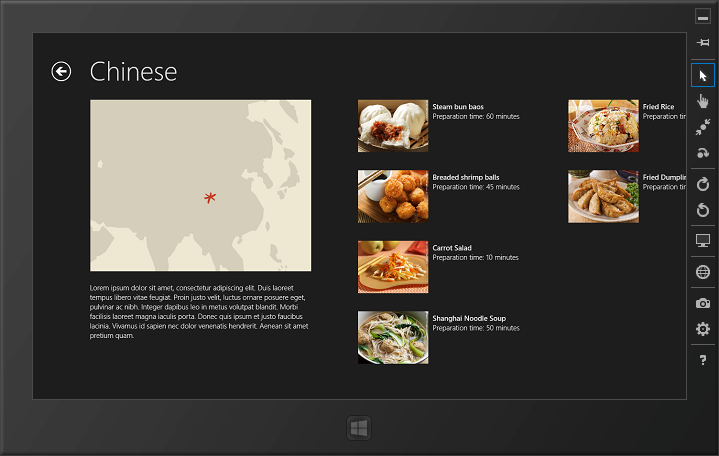Screen dimensions: 719x456
Task: Click the red asterisk marker on map
Action: pos(210,198)
